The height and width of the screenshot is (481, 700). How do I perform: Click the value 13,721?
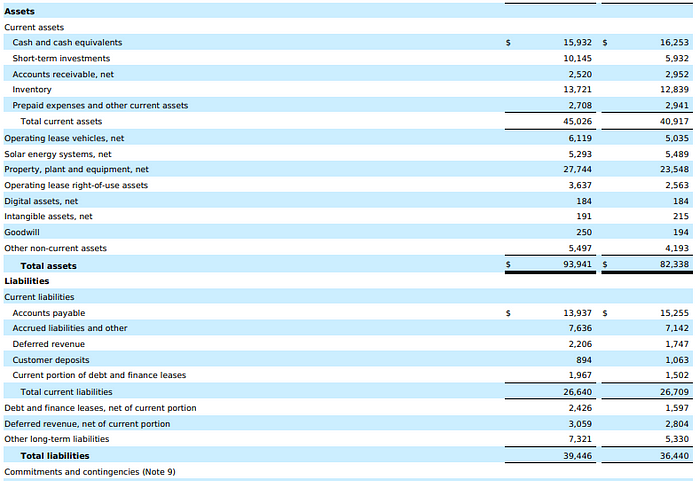[x=577, y=90]
